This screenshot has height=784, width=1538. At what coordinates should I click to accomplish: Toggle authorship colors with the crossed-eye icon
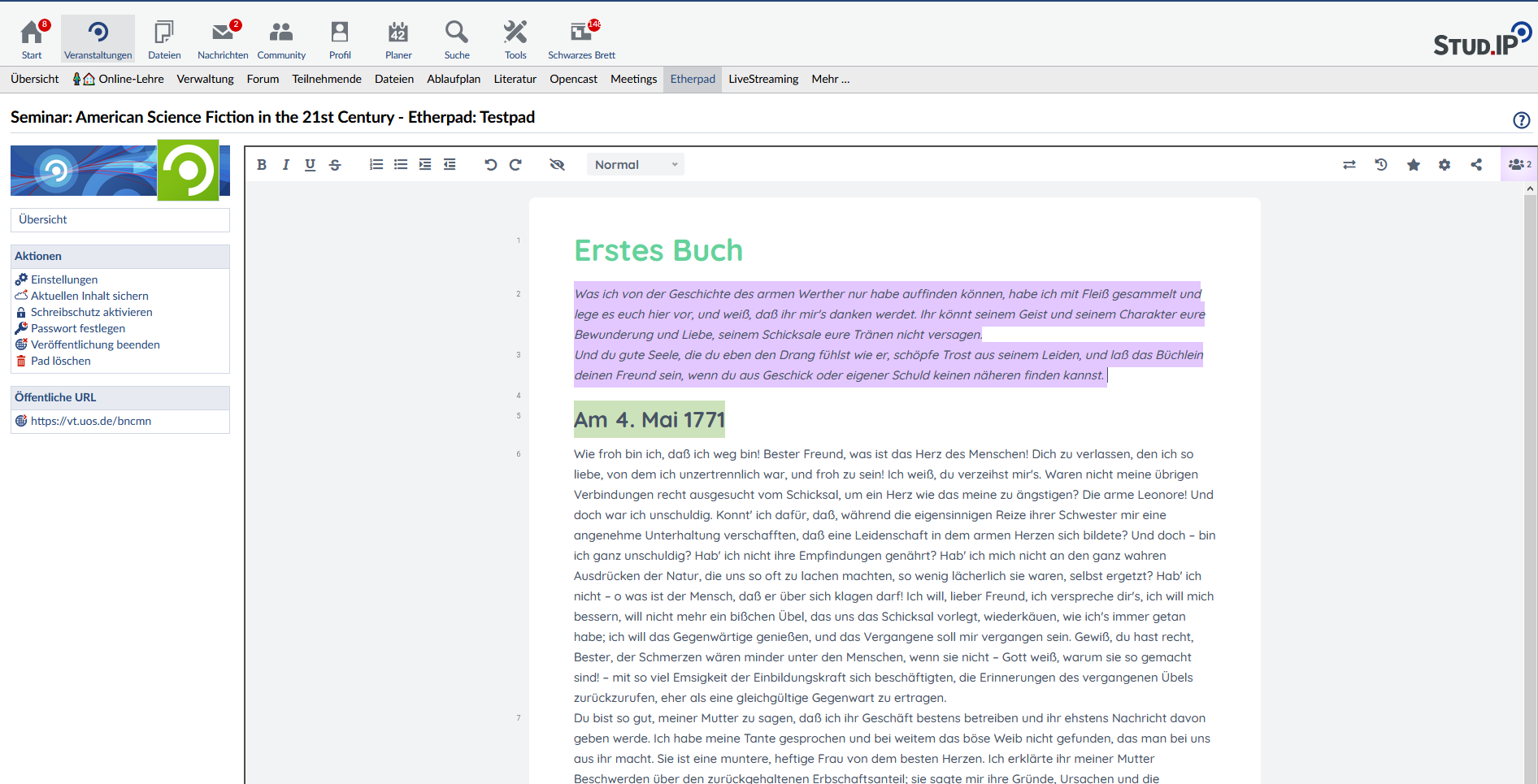coord(557,165)
